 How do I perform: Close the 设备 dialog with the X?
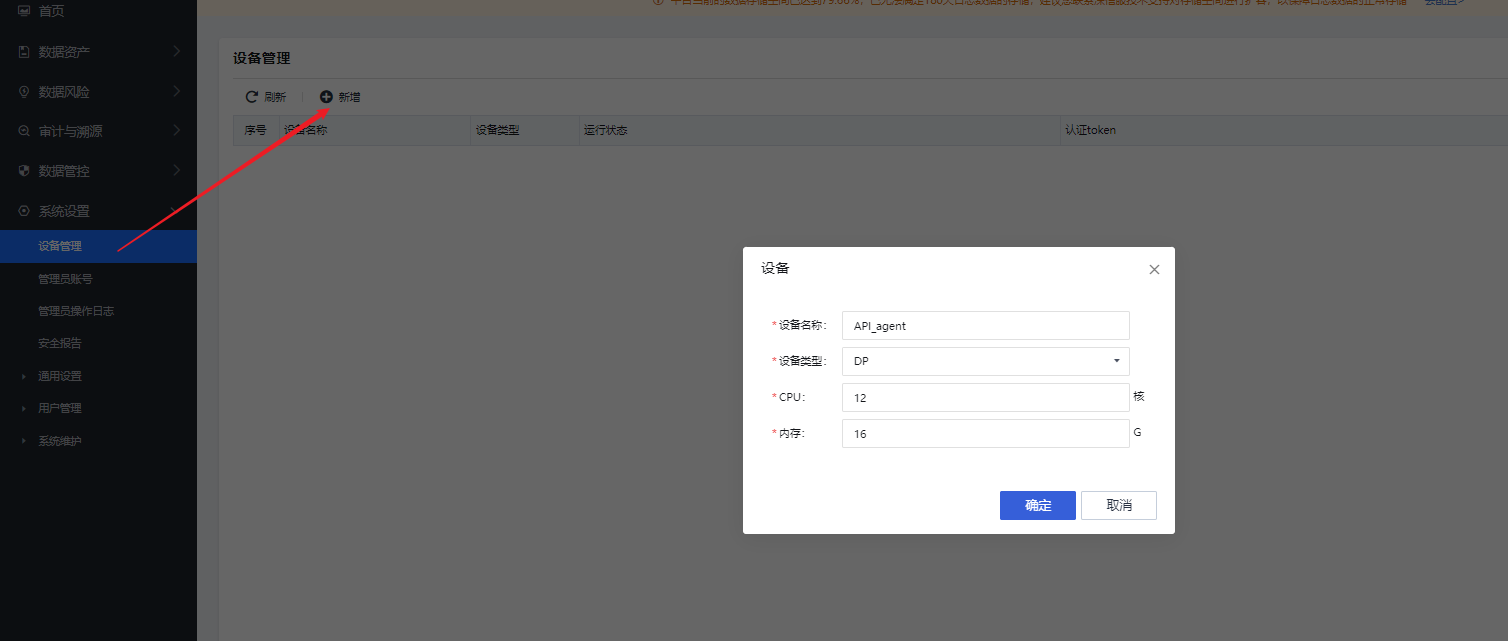pos(1154,269)
